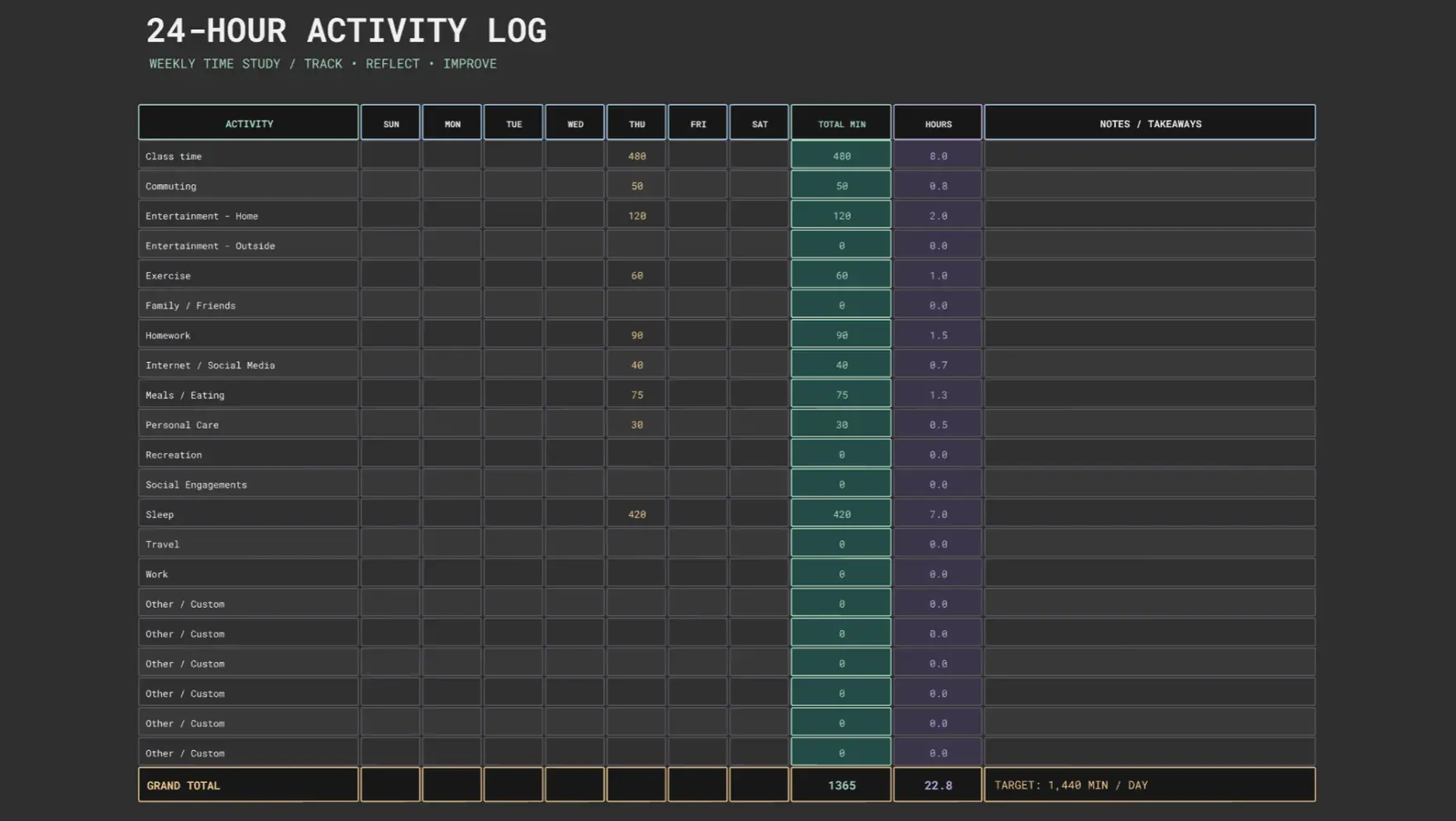
Task: Click grand total hours 22.8
Action: pyautogui.click(x=938, y=785)
